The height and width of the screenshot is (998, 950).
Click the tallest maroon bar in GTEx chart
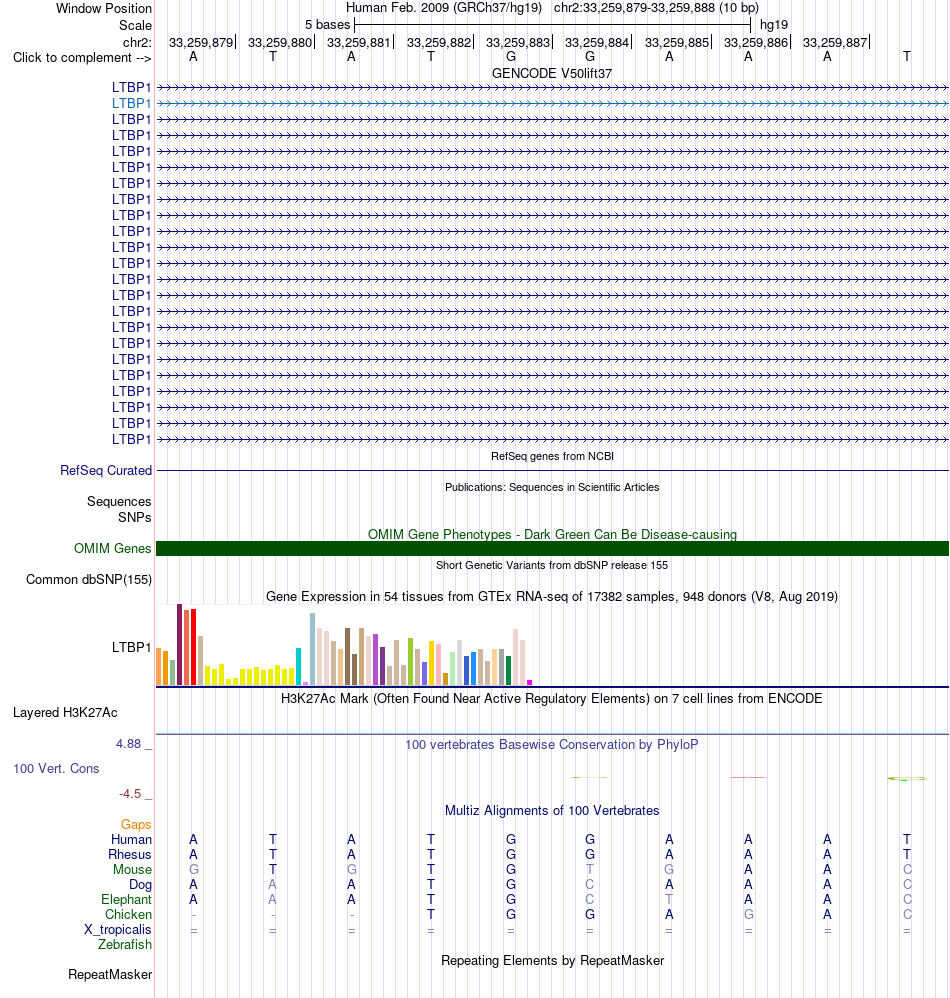click(179, 644)
